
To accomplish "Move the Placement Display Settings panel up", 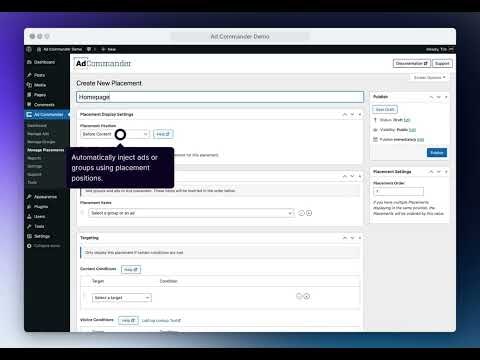I will click(345, 114).
